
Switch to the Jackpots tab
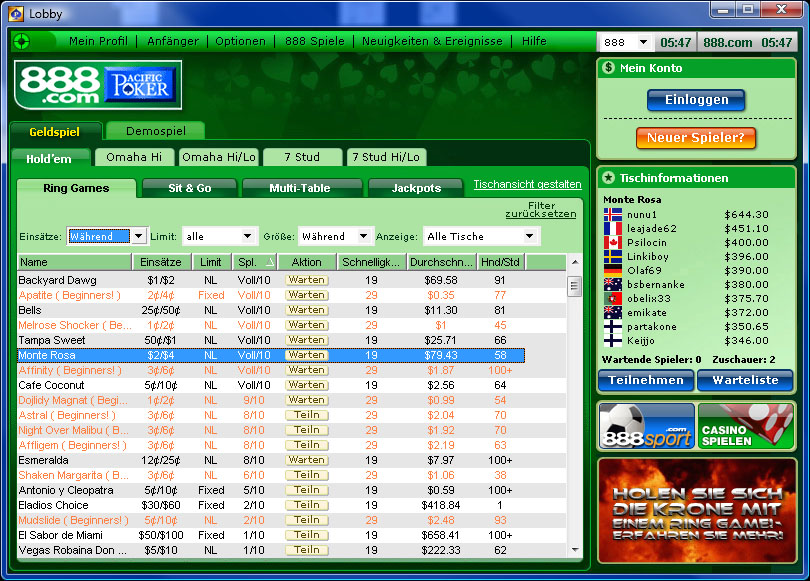[x=416, y=188]
